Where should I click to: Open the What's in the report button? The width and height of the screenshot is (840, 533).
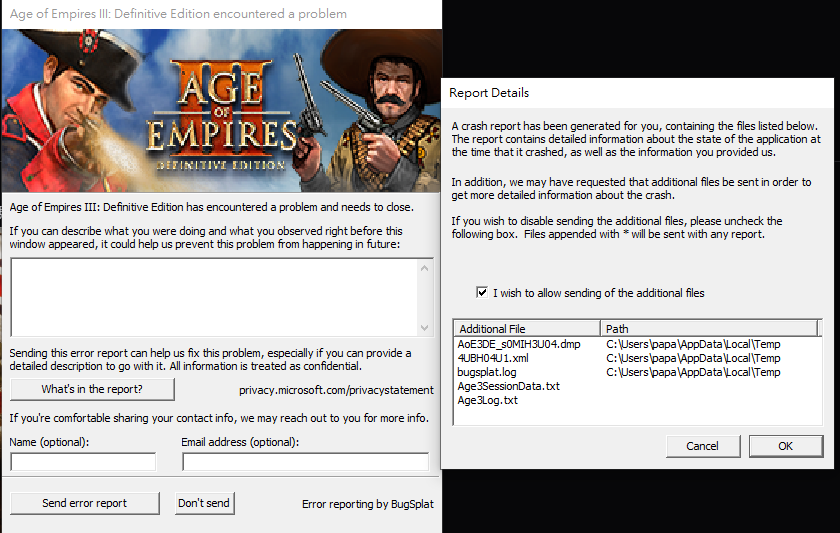click(x=92, y=389)
